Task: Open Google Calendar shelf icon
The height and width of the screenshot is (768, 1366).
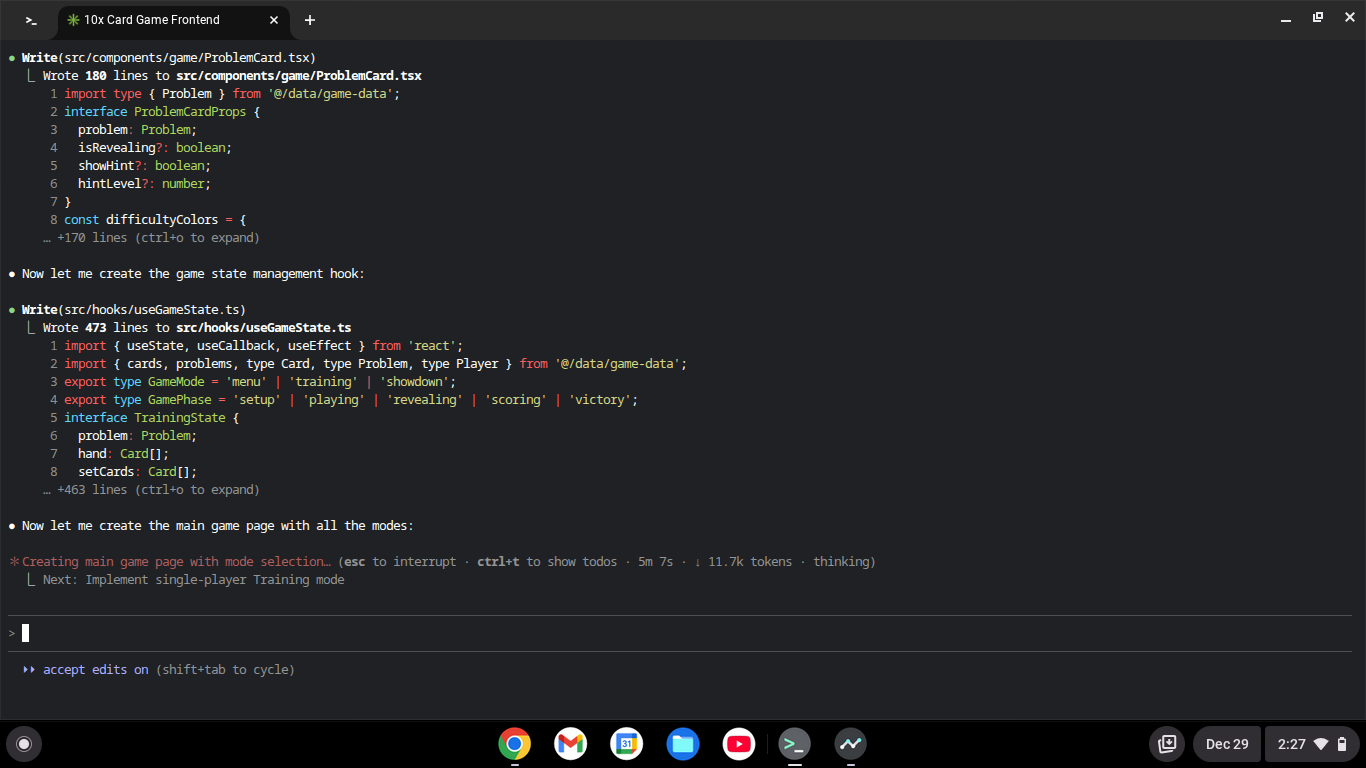Action: pos(627,744)
